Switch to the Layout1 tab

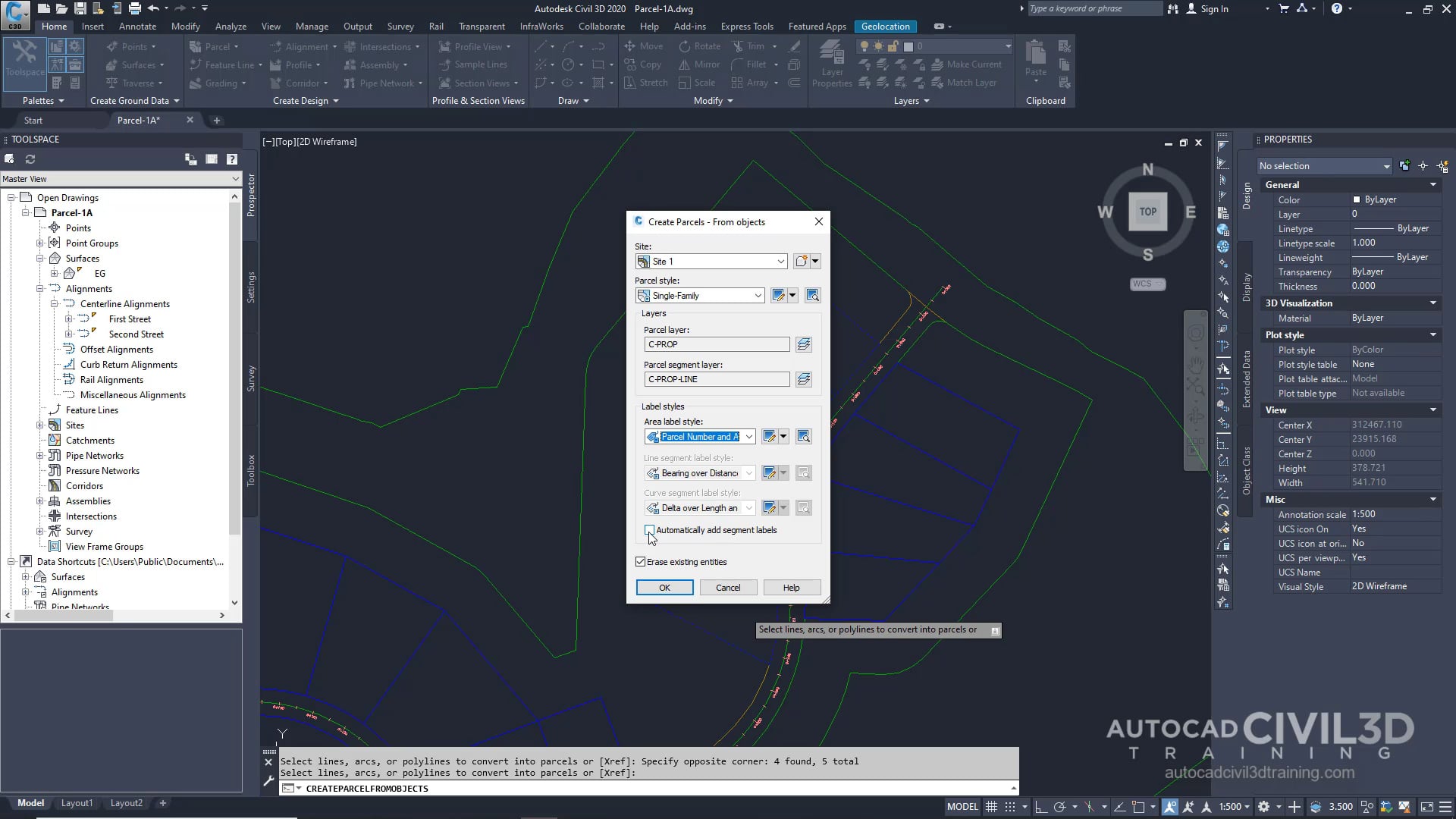(x=77, y=802)
